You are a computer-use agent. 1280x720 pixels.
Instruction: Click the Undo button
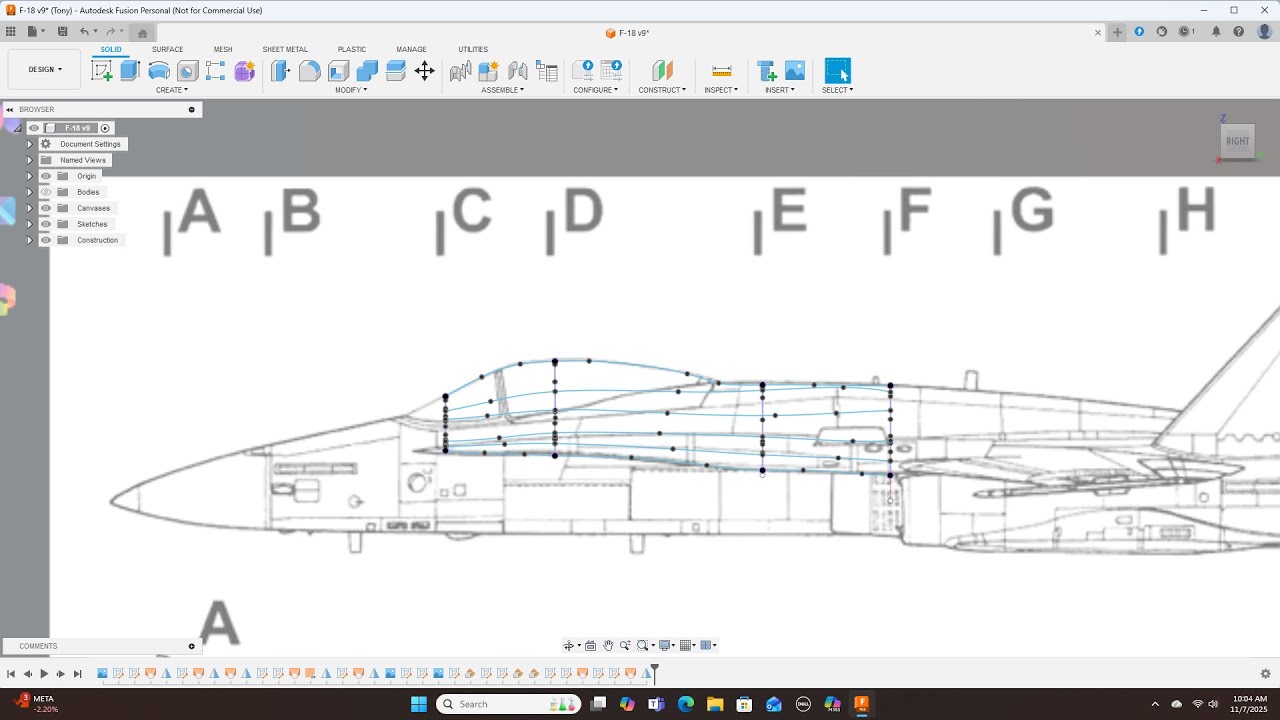click(x=85, y=32)
